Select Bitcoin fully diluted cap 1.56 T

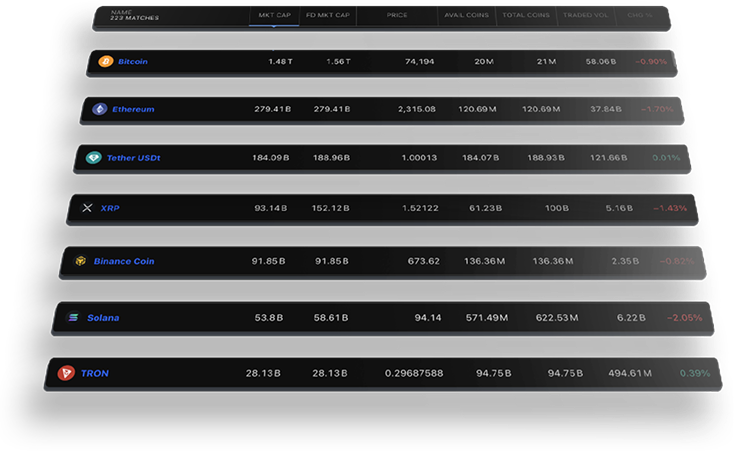pos(338,61)
